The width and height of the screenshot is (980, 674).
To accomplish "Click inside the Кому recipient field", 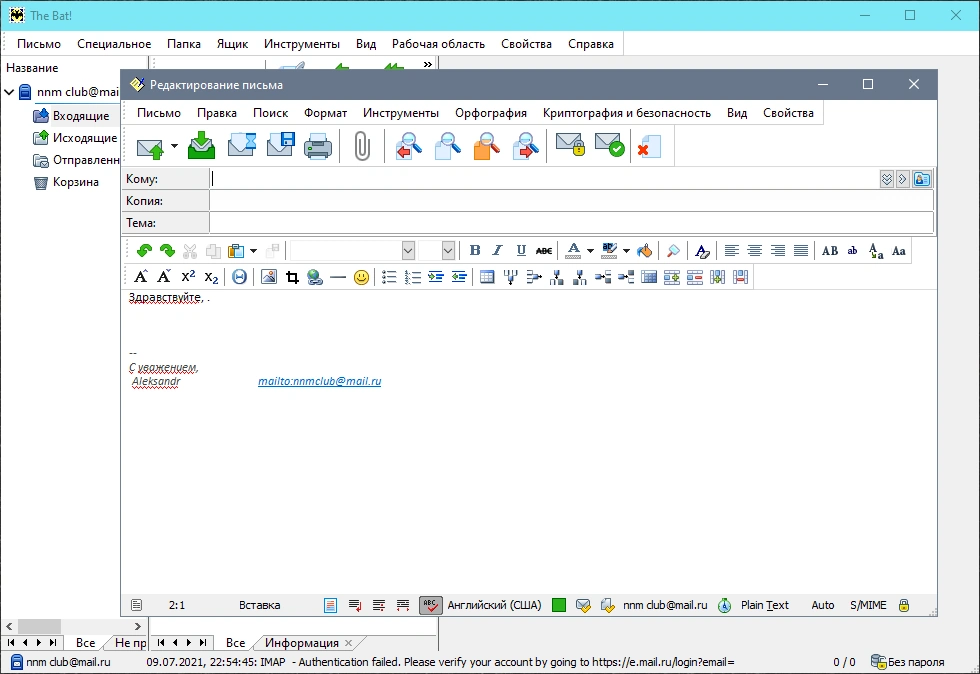I will (x=544, y=179).
